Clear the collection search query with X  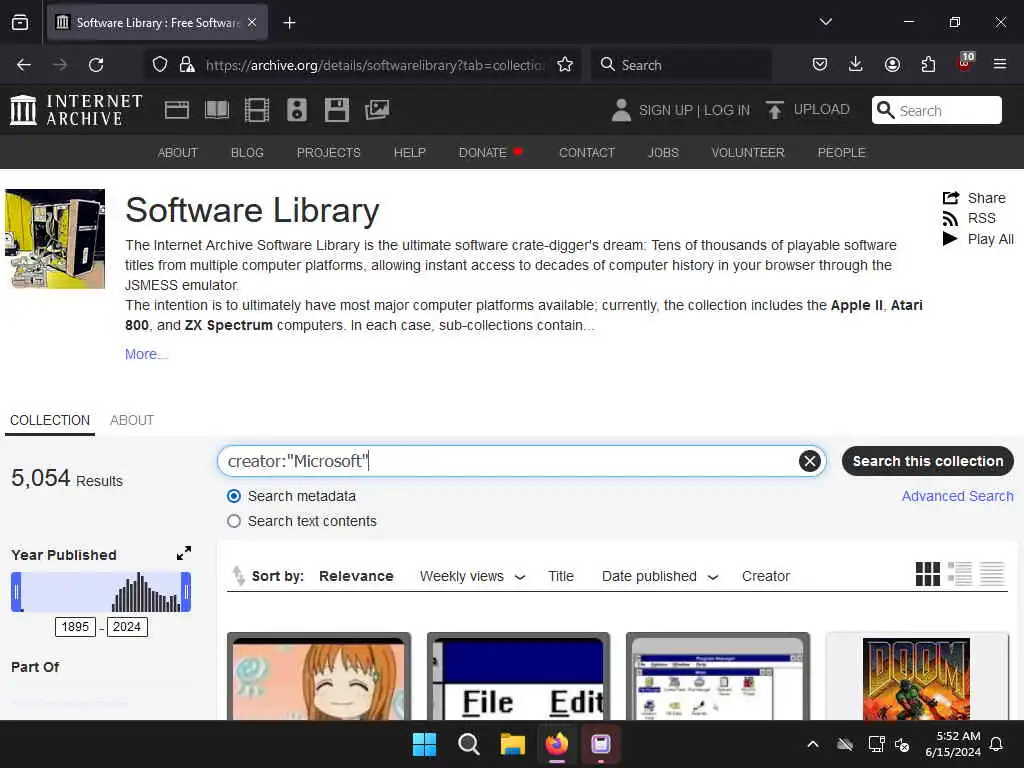point(810,461)
